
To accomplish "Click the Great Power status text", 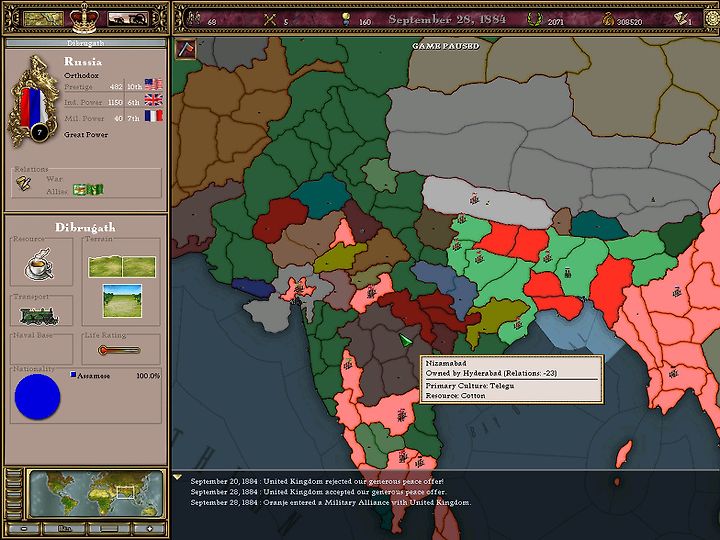I will click(86, 135).
